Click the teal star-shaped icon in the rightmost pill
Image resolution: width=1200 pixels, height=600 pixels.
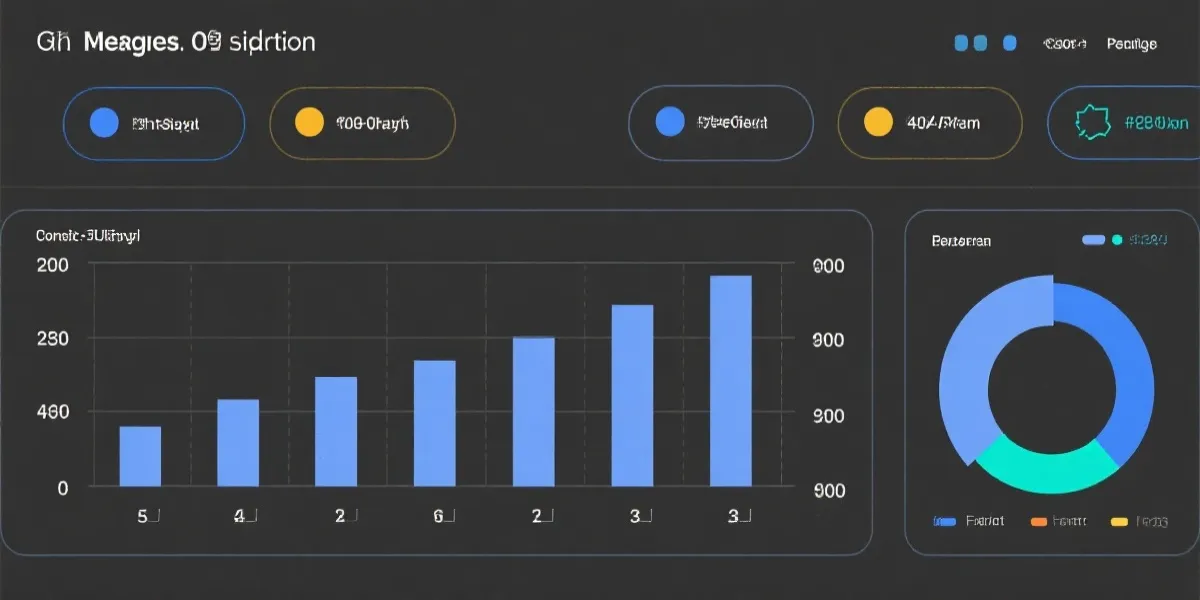[x=1092, y=123]
